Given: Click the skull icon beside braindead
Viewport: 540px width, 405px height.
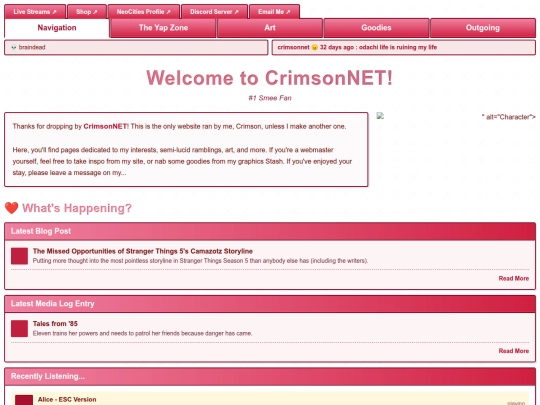Looking at the screenshot, I should pos(14,48).
